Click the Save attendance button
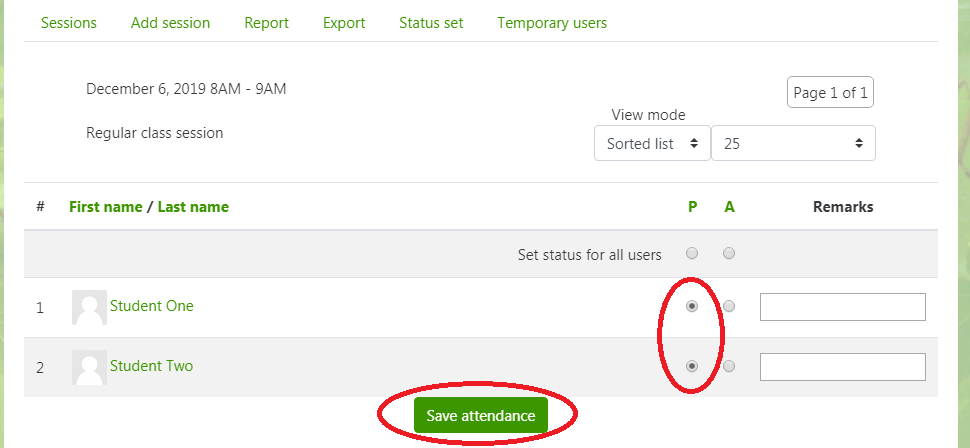Image resolution: width=970 pixels, height=448 pixels. [x=481, y=415]
